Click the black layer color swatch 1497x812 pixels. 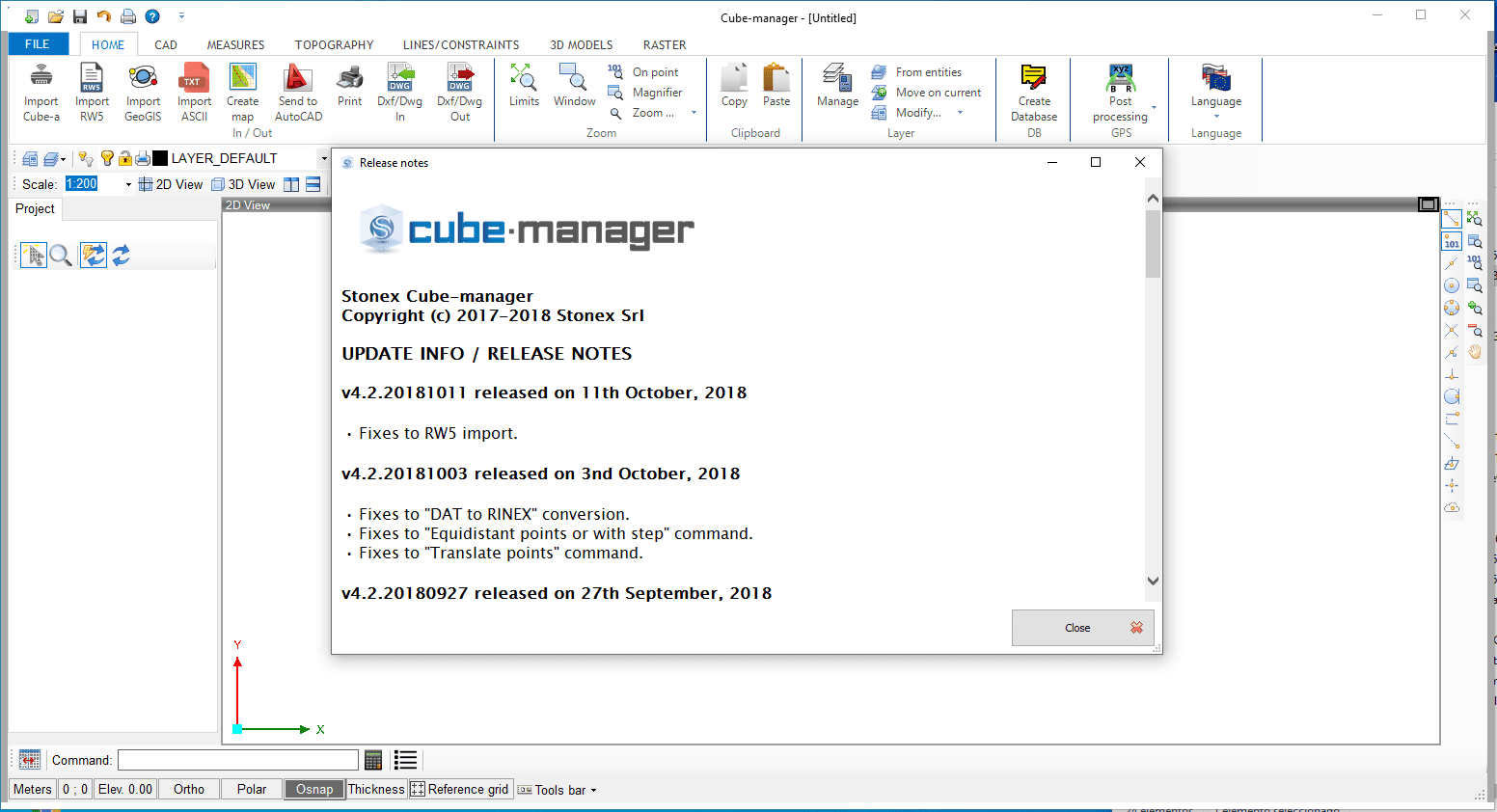click(x=160, y=158)
